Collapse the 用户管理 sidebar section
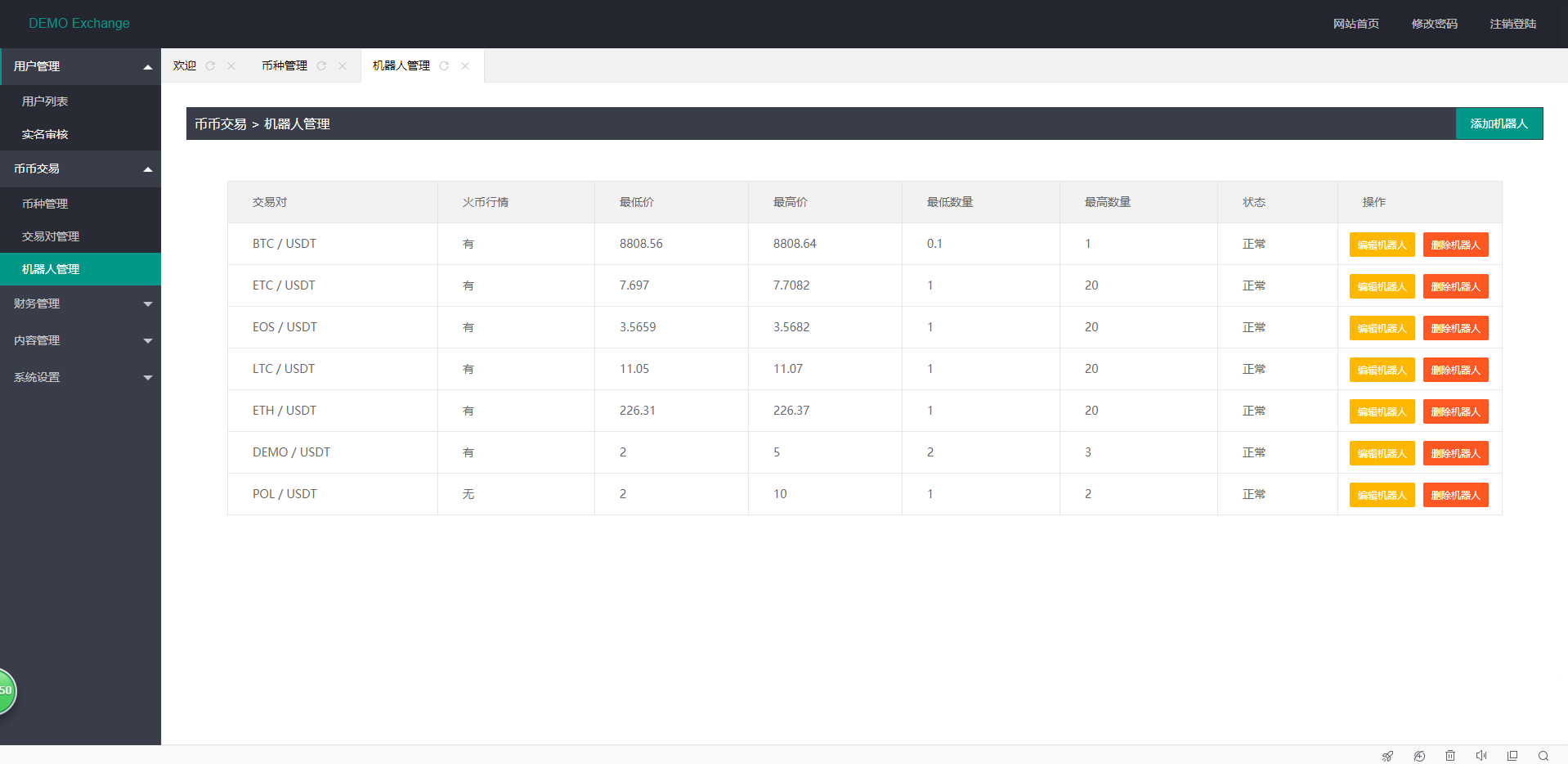The height and width of the screenshot is (764, 1568). (x=80, y=66)
